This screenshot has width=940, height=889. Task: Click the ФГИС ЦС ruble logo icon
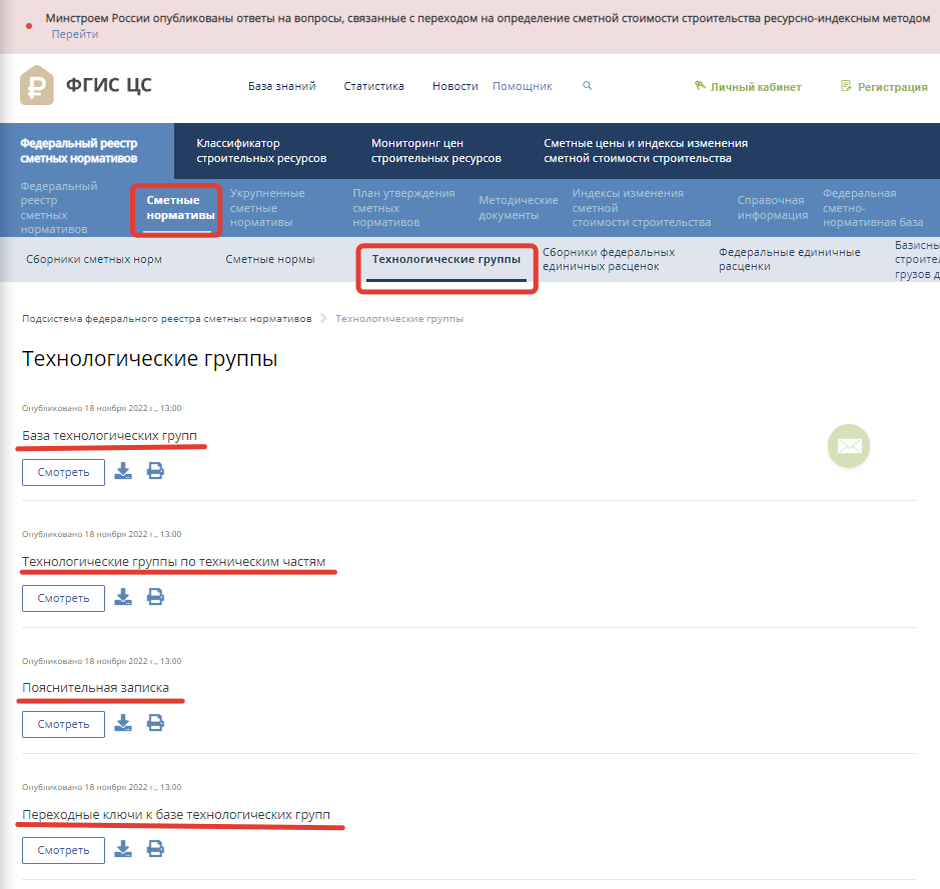tap(37, 85)
